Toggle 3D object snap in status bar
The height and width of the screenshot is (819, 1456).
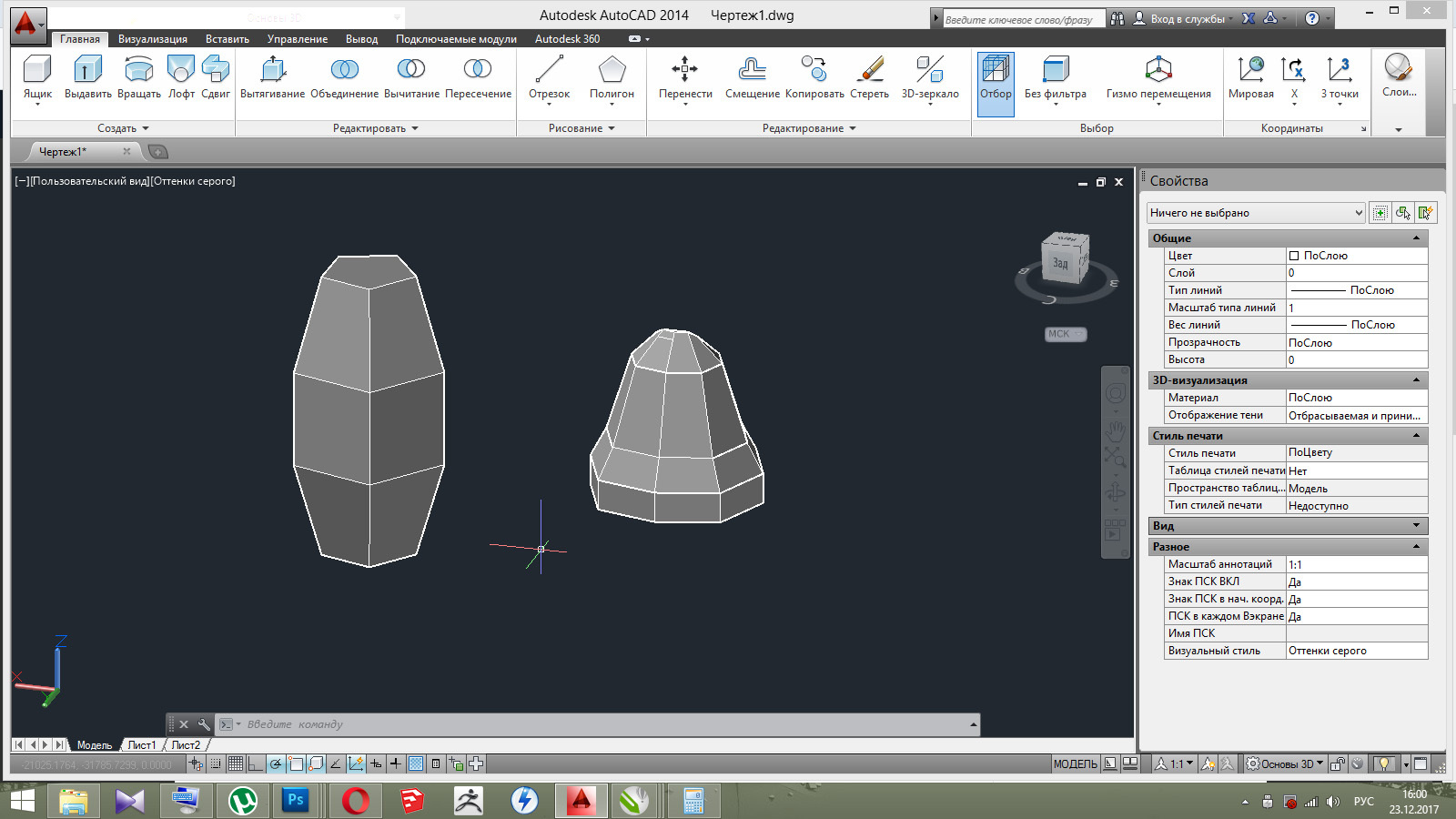coord(316,764)
